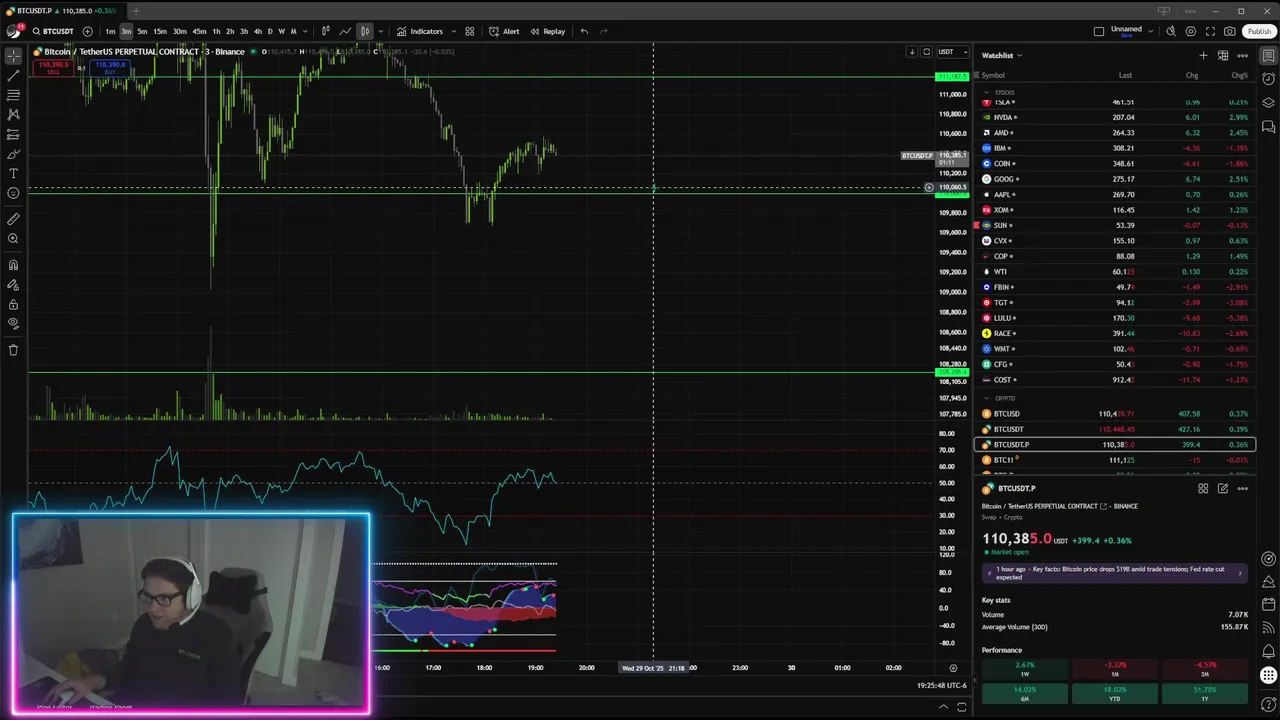Image resolution: width=1280 pixels, height=720 pixels.
Task: Select the line chart style icon
Action: click(x=345, y=31)
